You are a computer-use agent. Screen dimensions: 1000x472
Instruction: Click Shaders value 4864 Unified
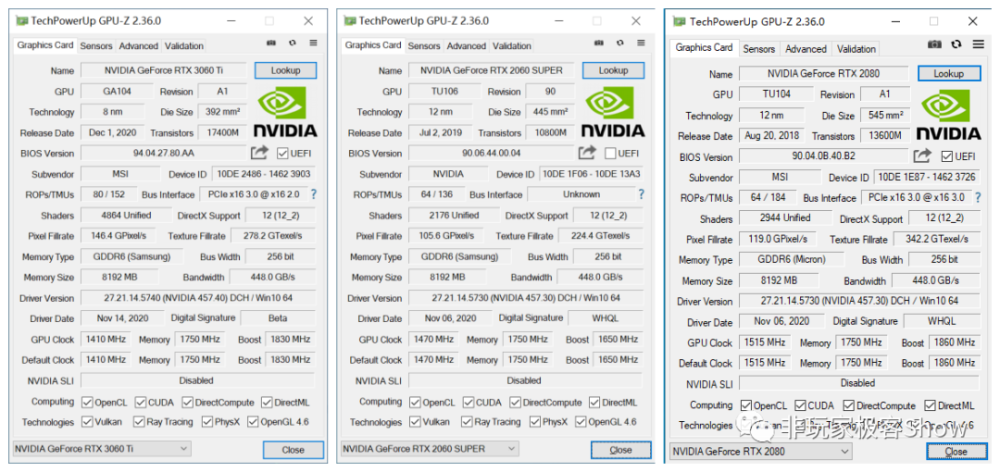[124, 216]
